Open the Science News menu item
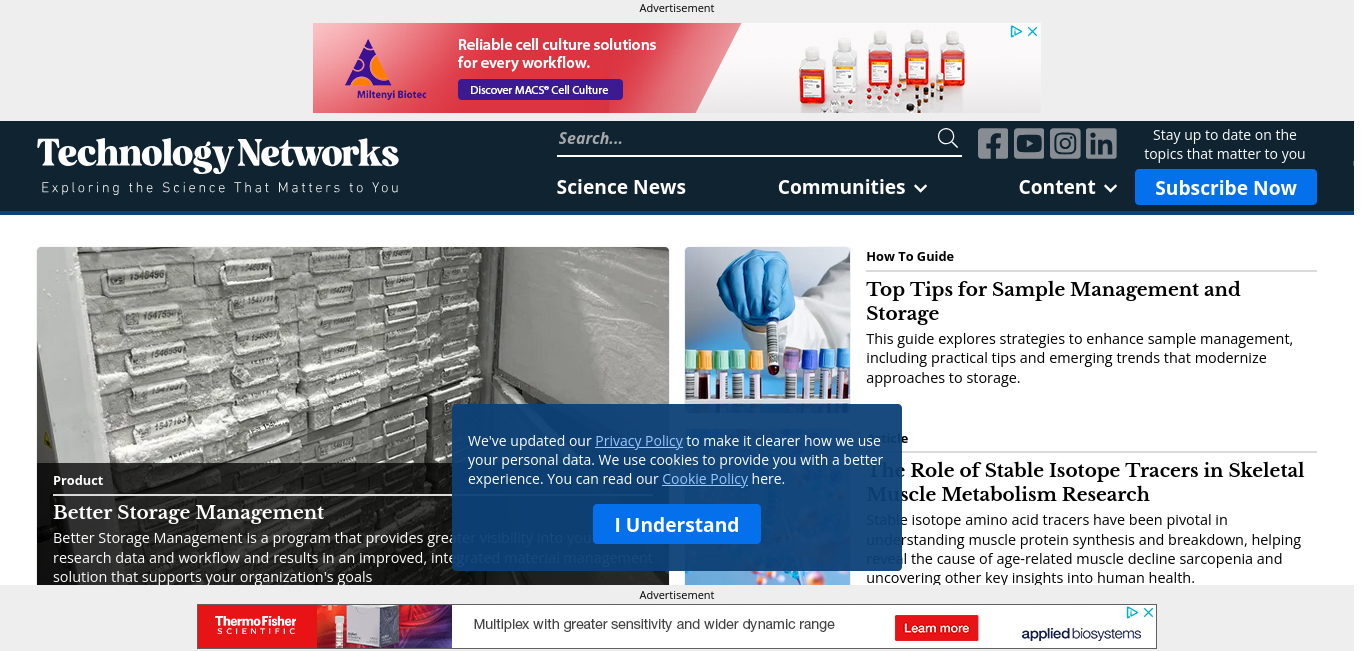1366x651 pixels. [x=621, y=187]
